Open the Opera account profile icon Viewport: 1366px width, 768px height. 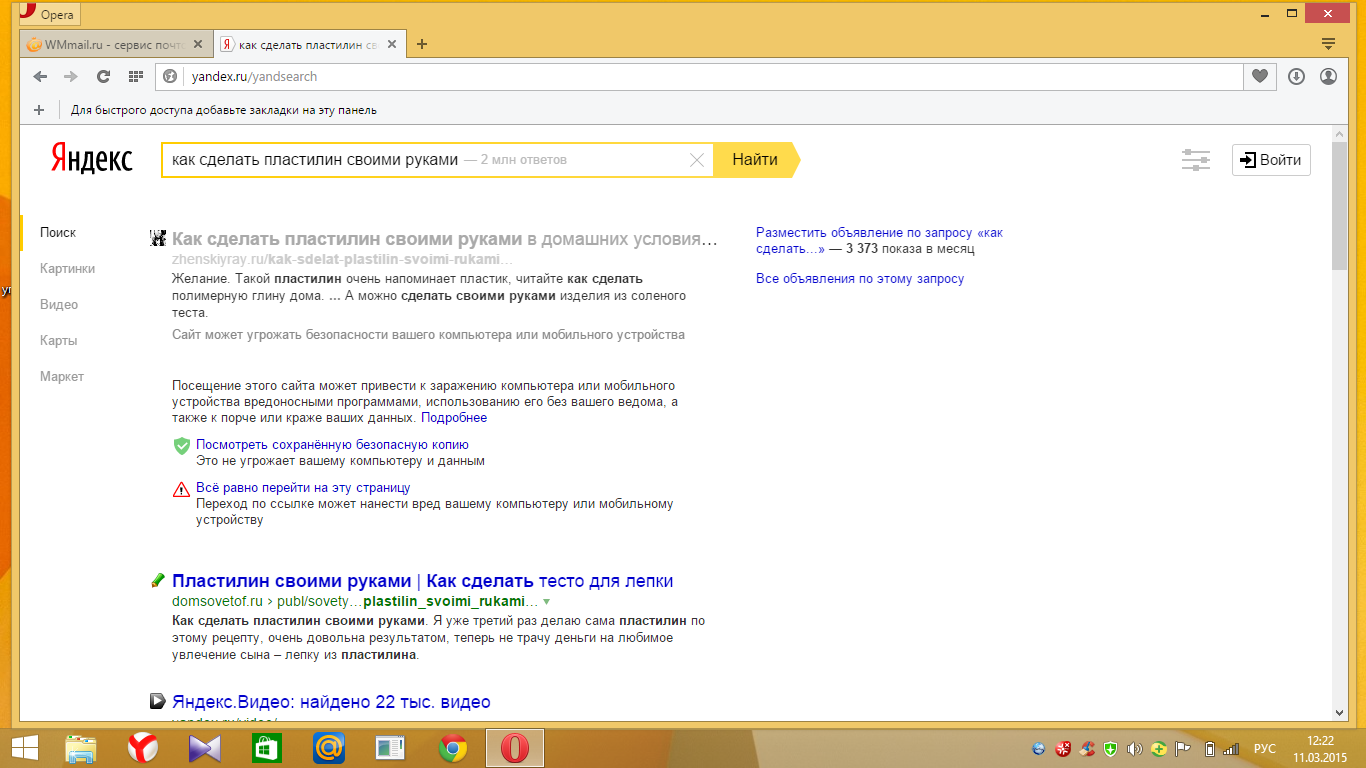click(x=1328, y=76)
